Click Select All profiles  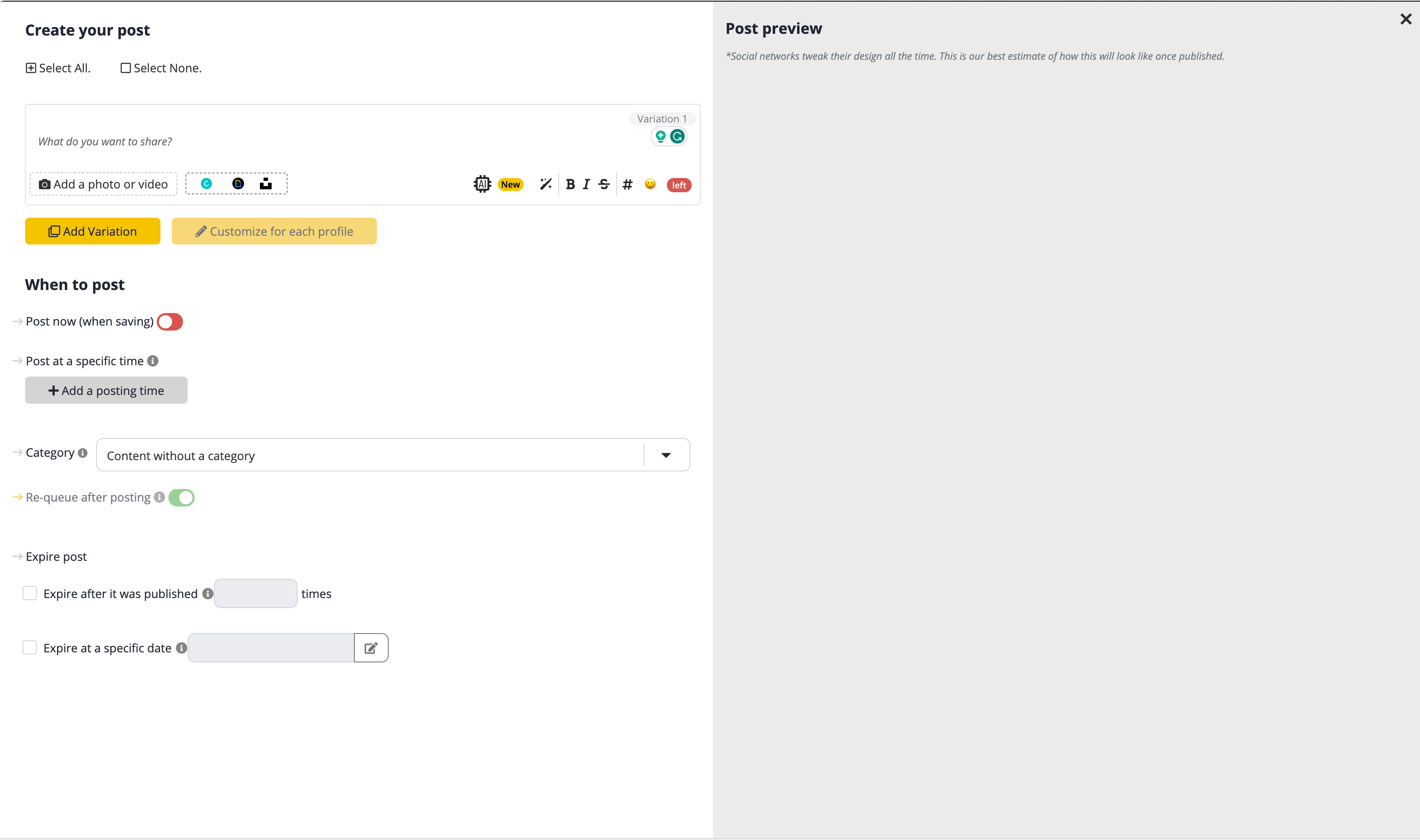[58, 68]
